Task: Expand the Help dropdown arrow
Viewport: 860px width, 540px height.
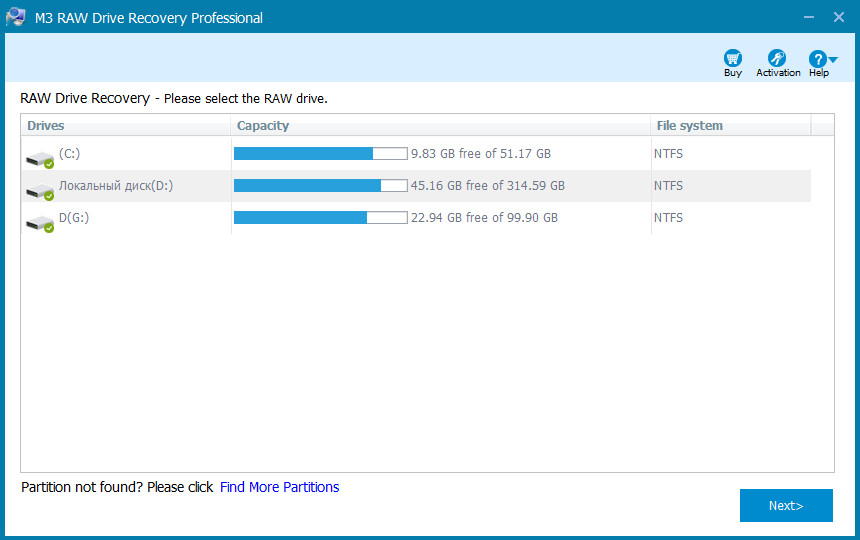Action: coord(833,59)
